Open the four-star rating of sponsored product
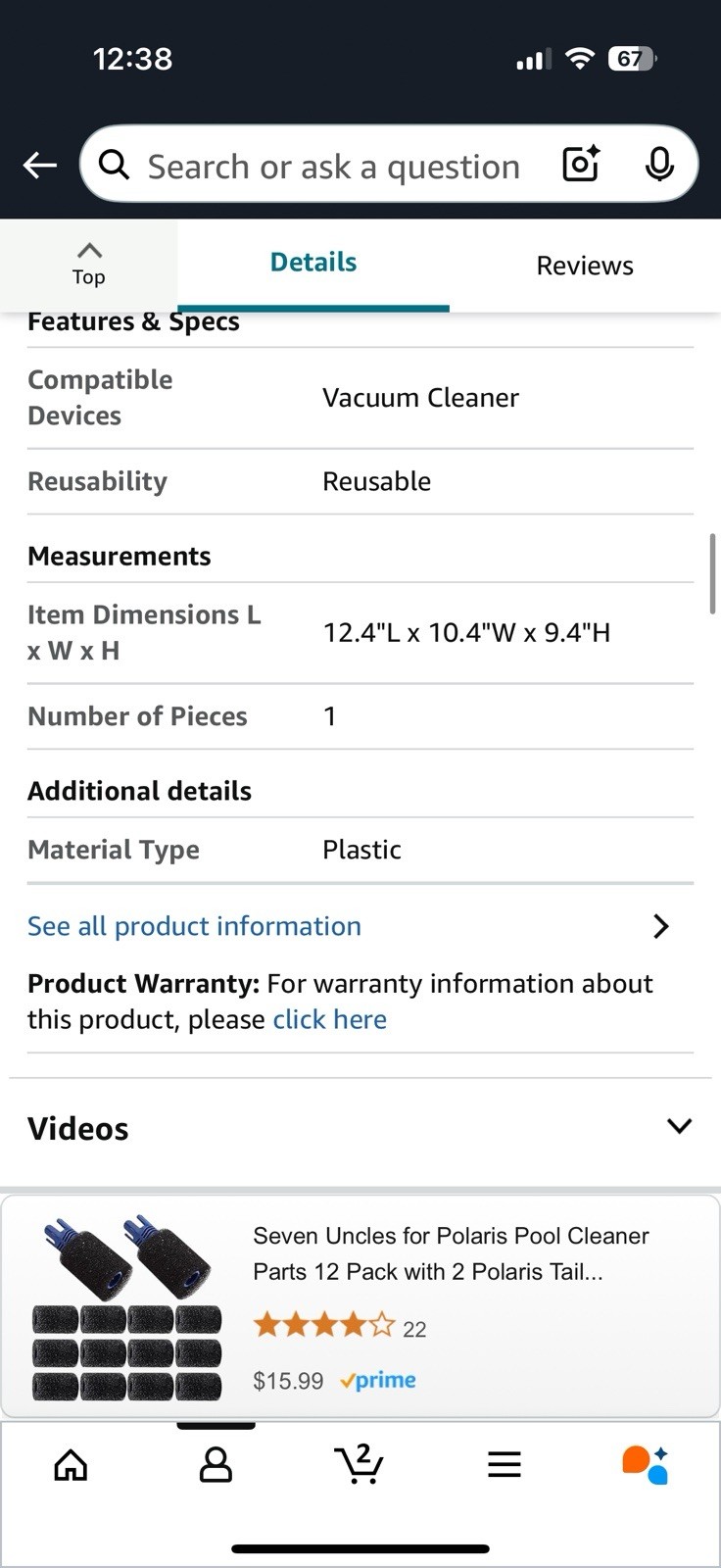Viewport: 721px width, 1568px height. click(324, 1327)
